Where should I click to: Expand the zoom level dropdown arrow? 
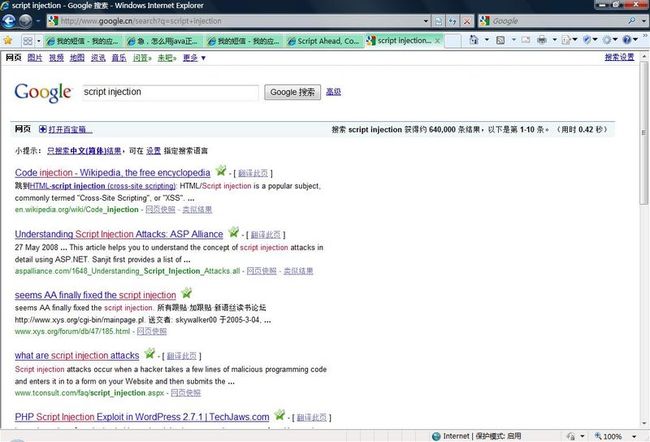coord(634,436)
